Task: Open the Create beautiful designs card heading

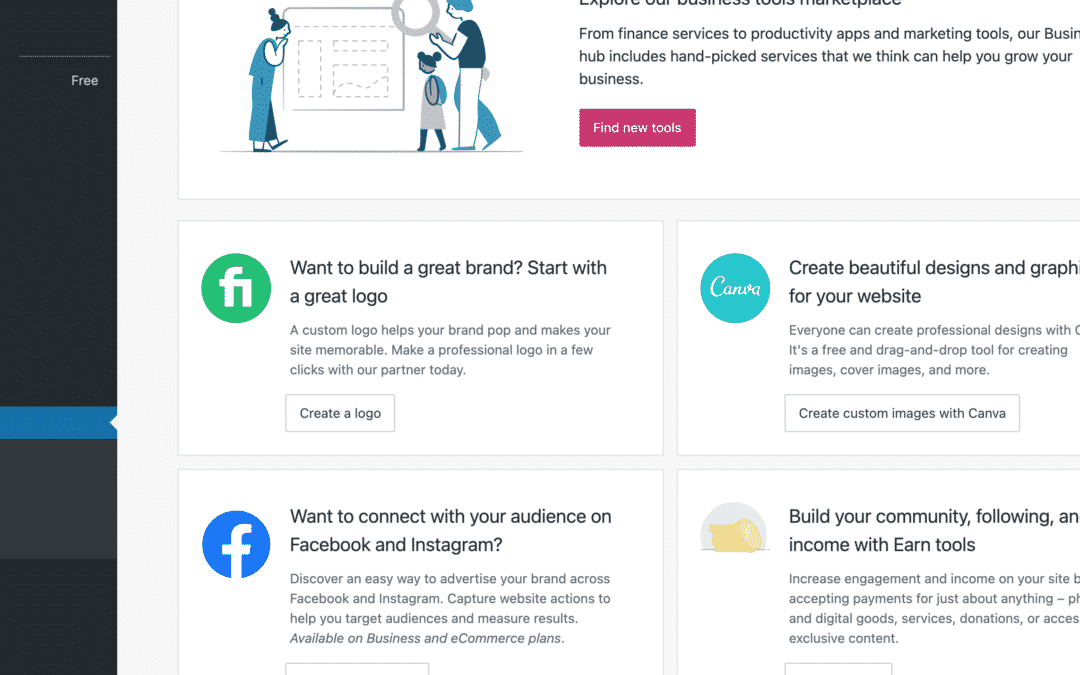Action: [934, 282]
